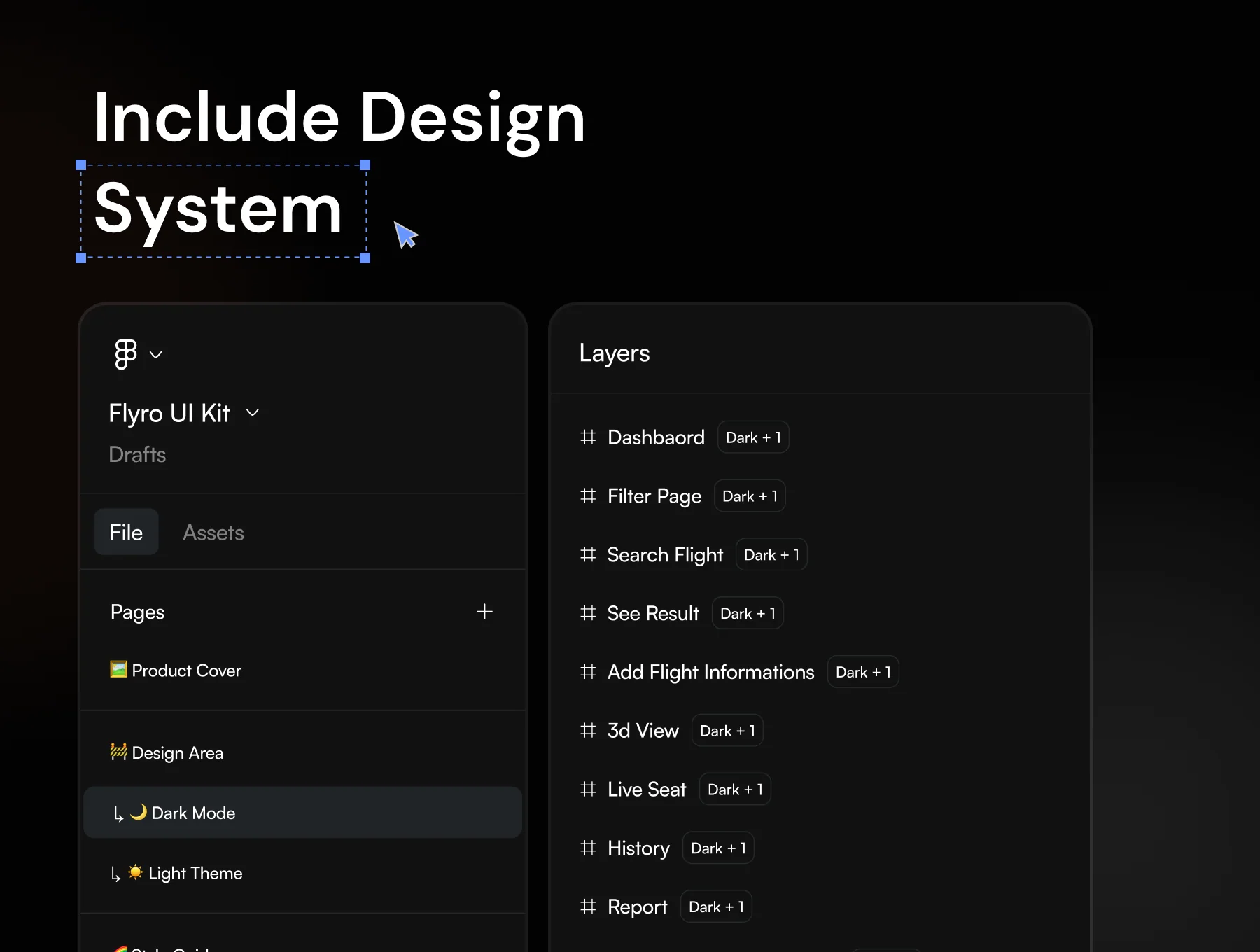Open the Dark + 1 badge on 3d View
Screen dimensions: 1260x952
tap(727, 731)
